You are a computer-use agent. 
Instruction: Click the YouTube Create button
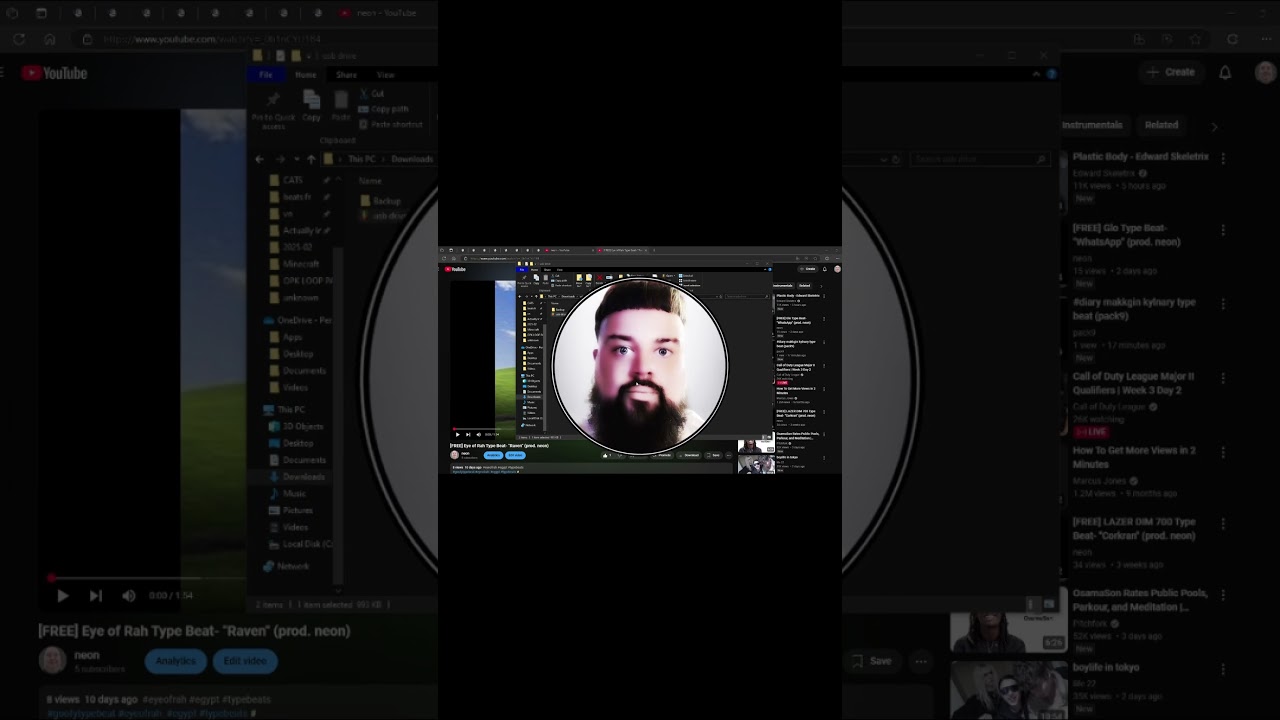[1171, 72]
